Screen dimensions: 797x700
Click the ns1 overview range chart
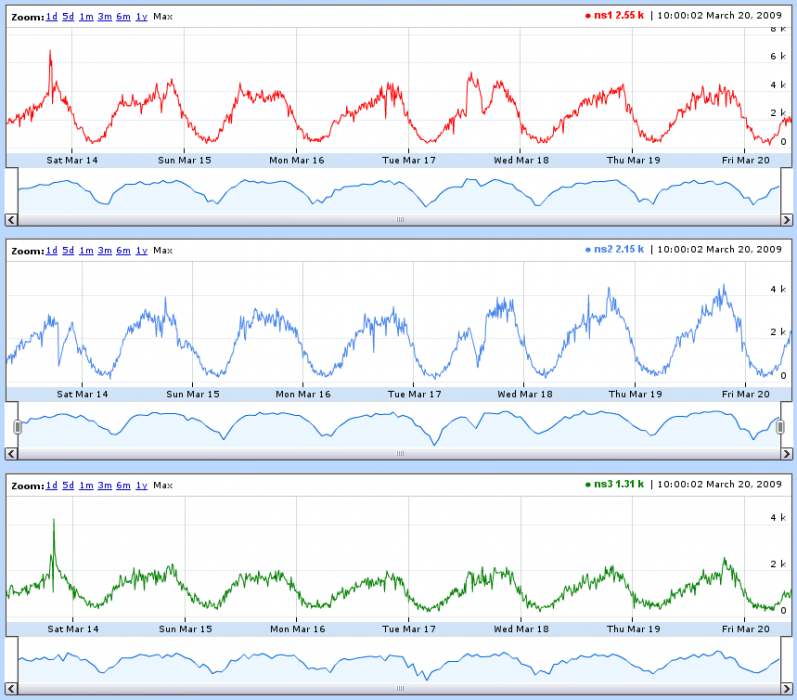[400, 192]
